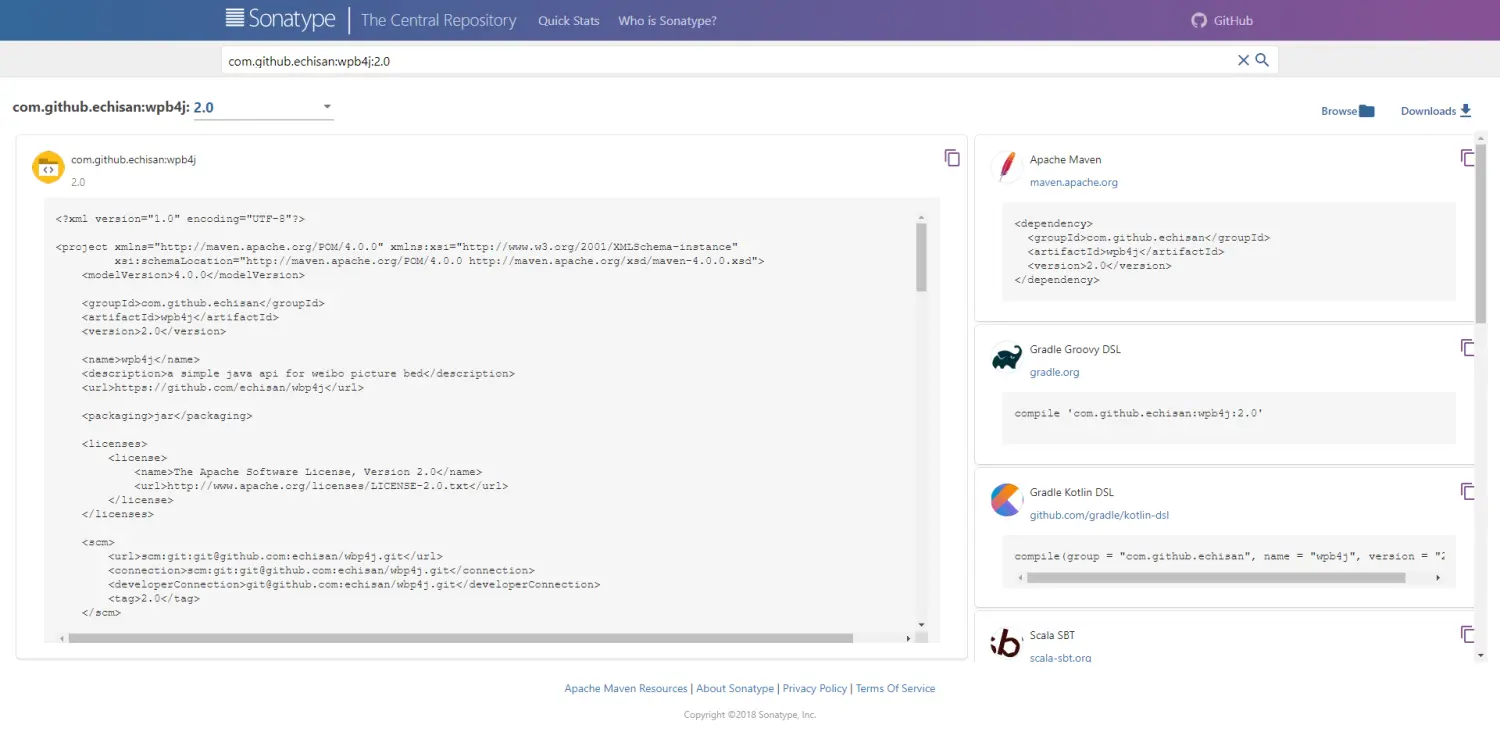Click the POM description line
Image resolution: width=1500 pixels, height=732 pixels.
pyautogui.click(x=298, y=373)
